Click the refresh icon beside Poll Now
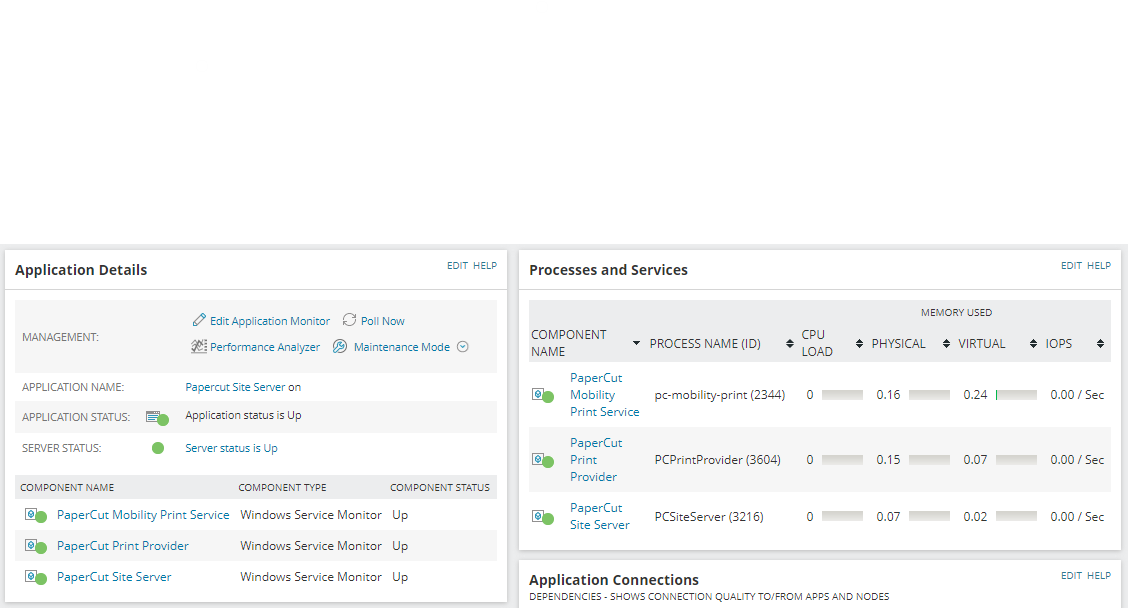1128x608 pixels. coord(350,319)
